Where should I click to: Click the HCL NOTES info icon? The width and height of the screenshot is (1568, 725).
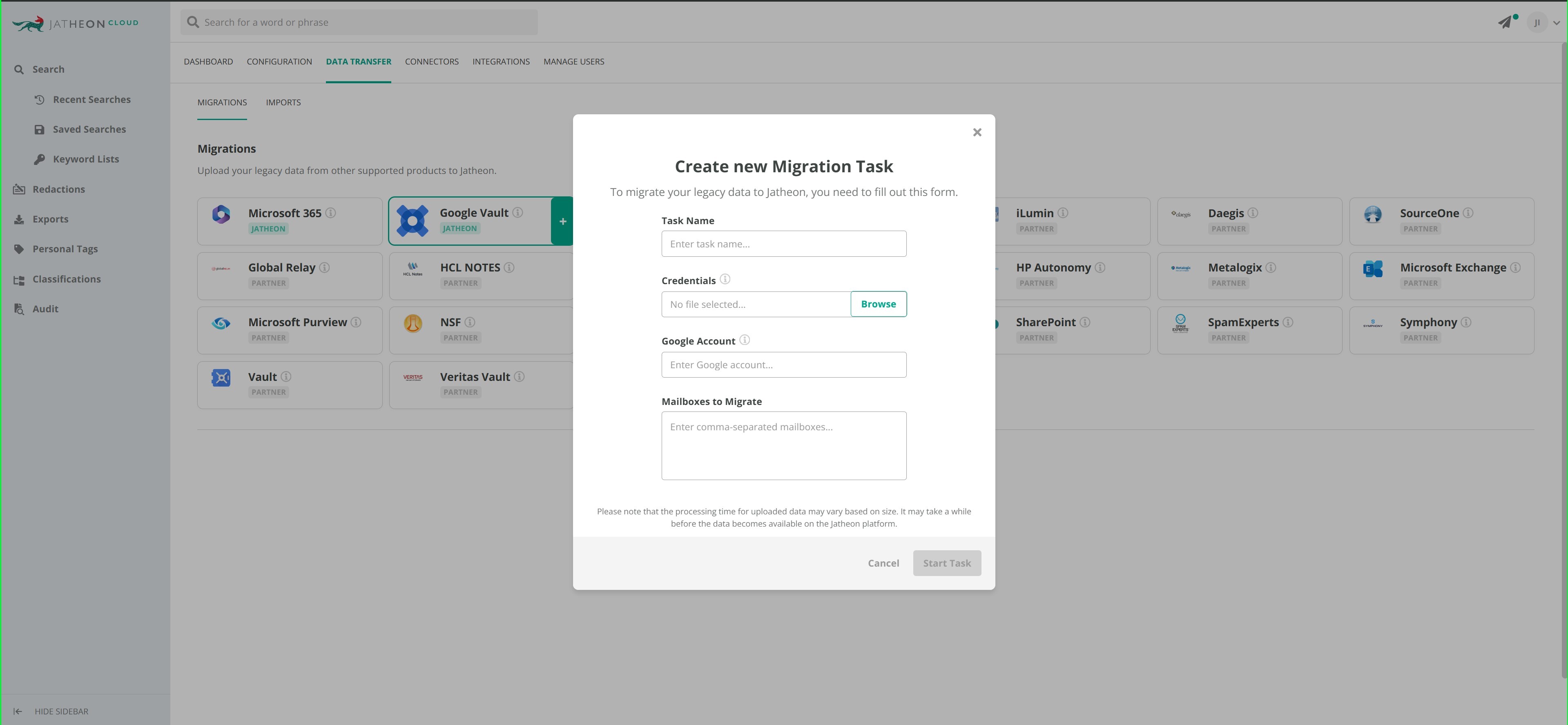click(x=509, y=268)
